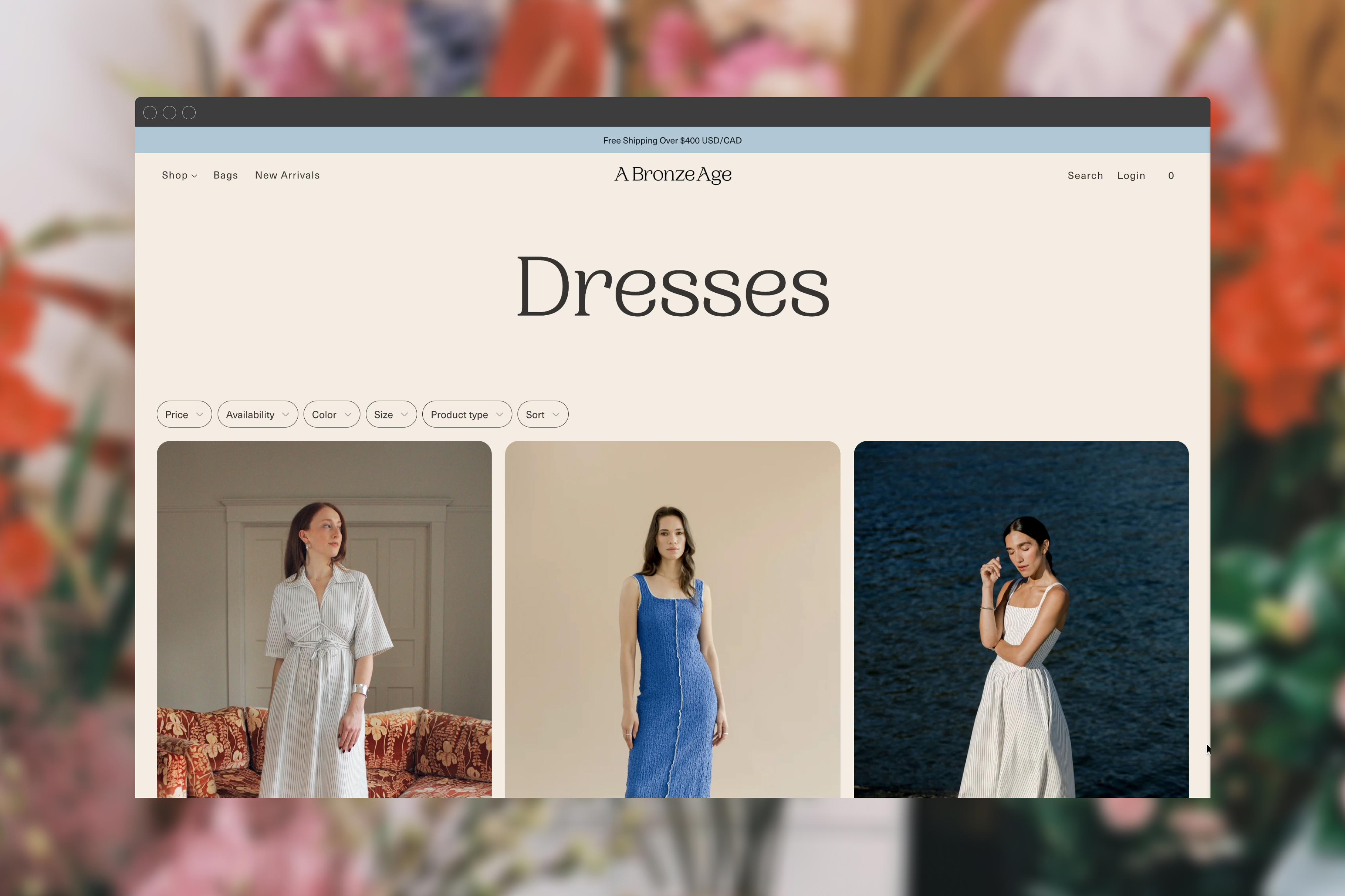The width and height of the screenshot is (1345, 896).
Task: Expand the Price filter
Action: tap(184, 414)
